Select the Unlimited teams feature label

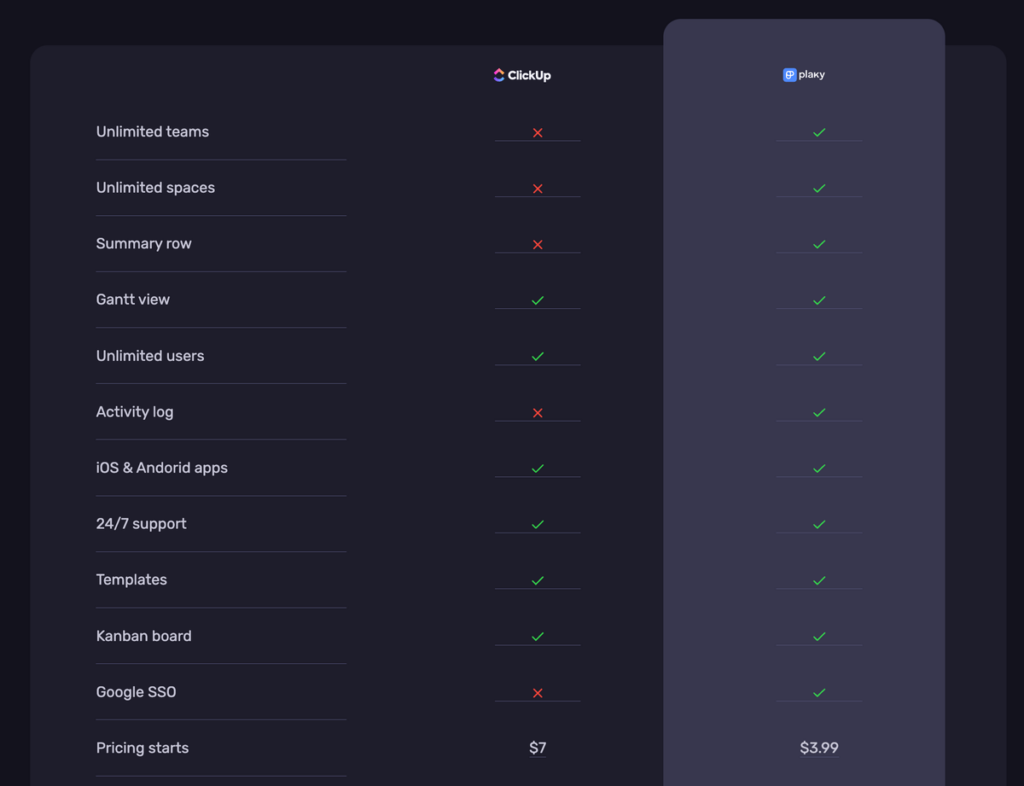tap(152, 132)
